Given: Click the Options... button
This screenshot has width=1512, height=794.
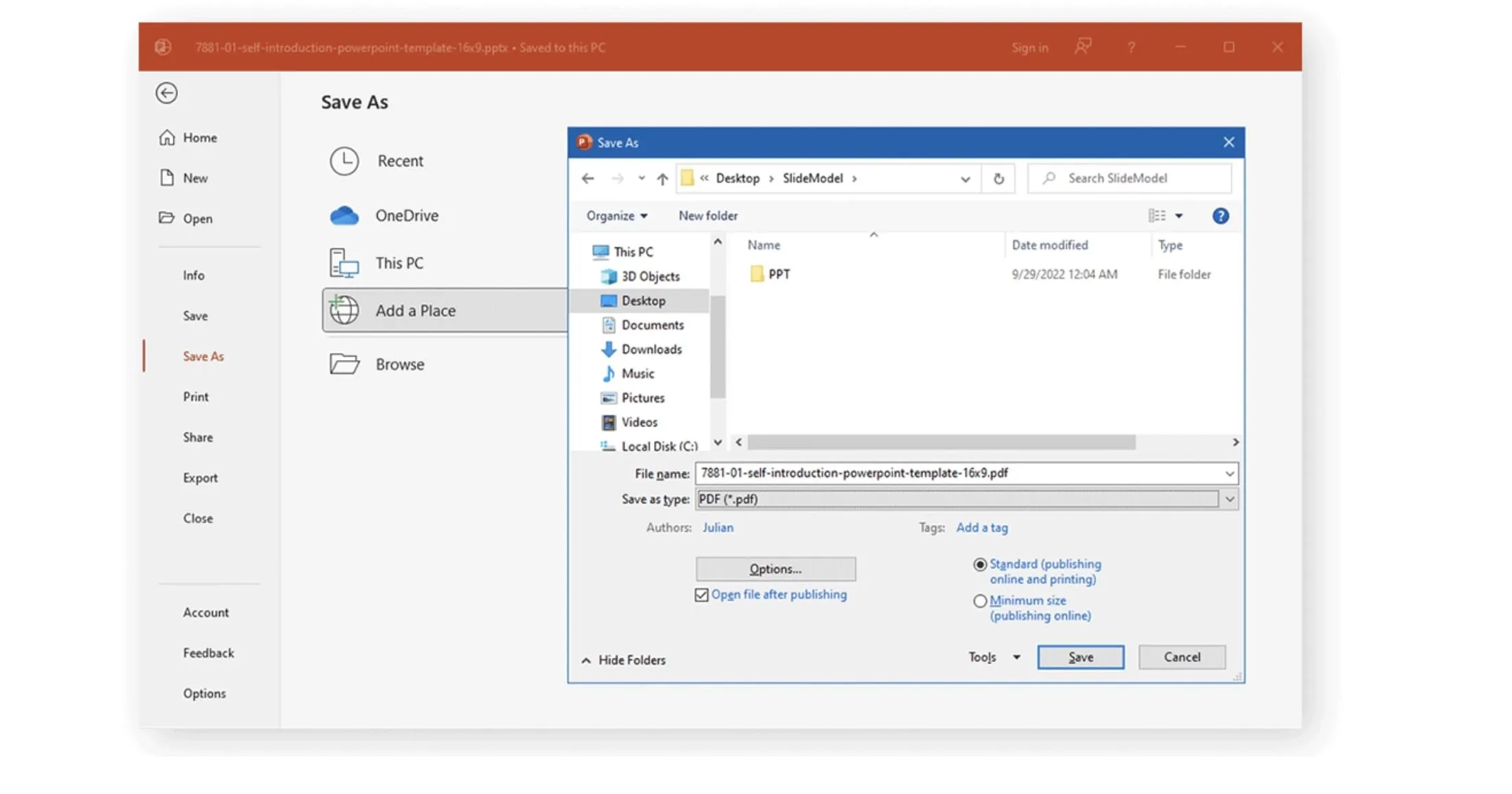Looking at the screenshot, I should click(x=775, y=569).
